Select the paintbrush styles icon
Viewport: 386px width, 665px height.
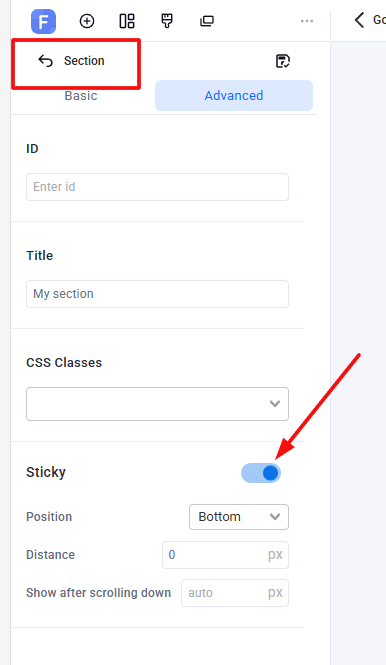167,21
